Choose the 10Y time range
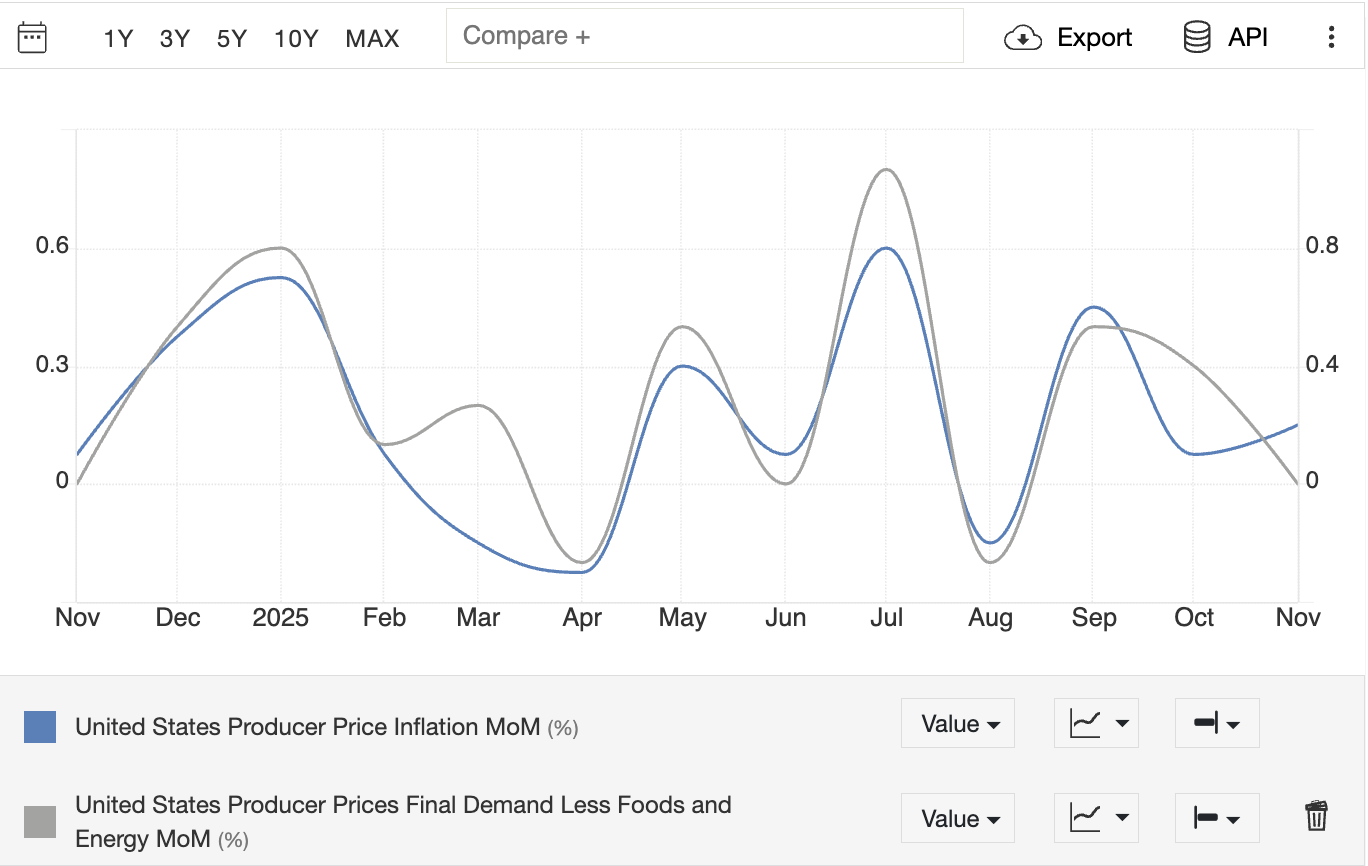 point(296,39)
